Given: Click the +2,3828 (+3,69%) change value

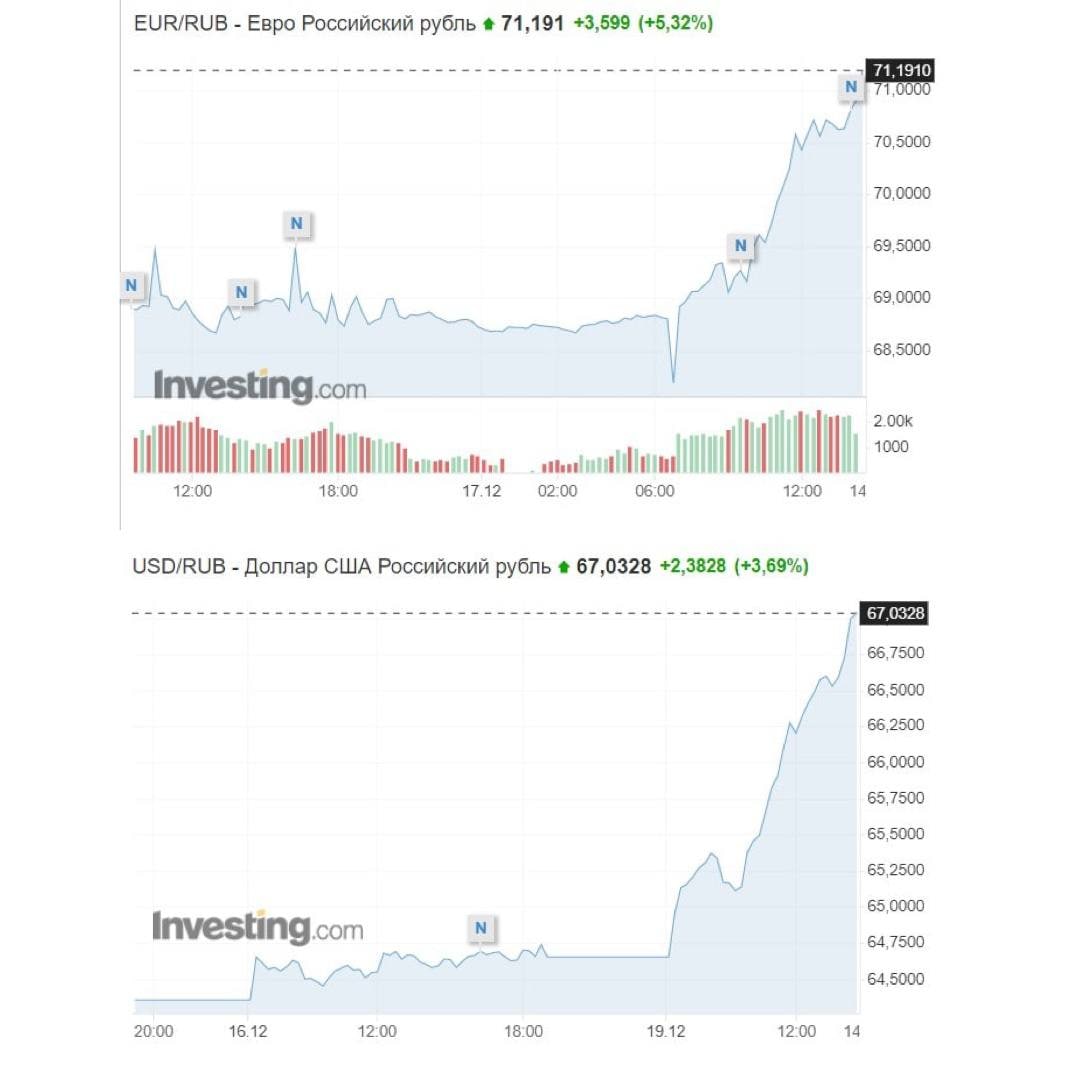Looking at the screenshot, I should coord(734,566).
